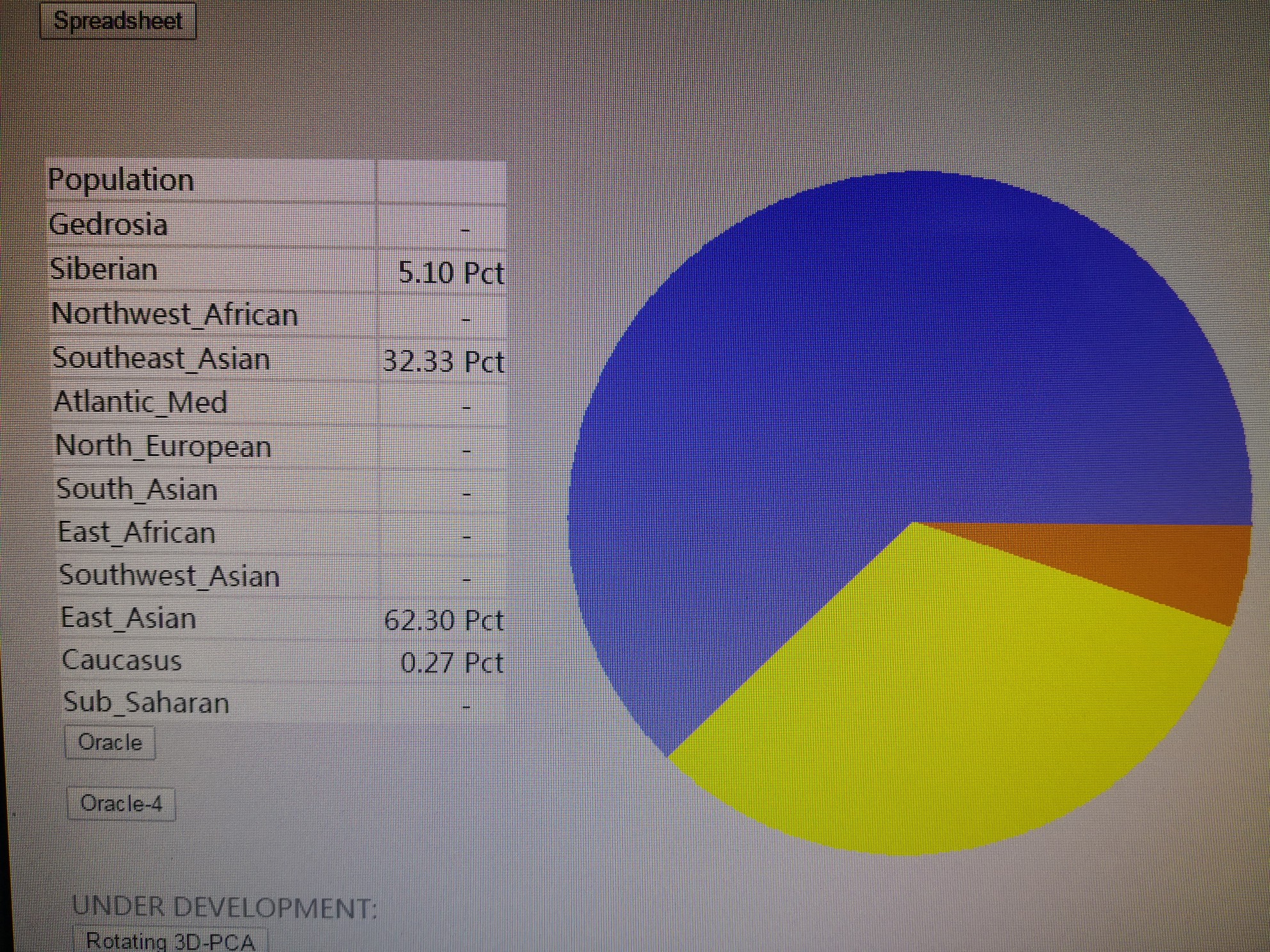The height and width of the screenshot is (952, 1270).
Task: Select the South_Asian row label
Action: pos(137,489)
